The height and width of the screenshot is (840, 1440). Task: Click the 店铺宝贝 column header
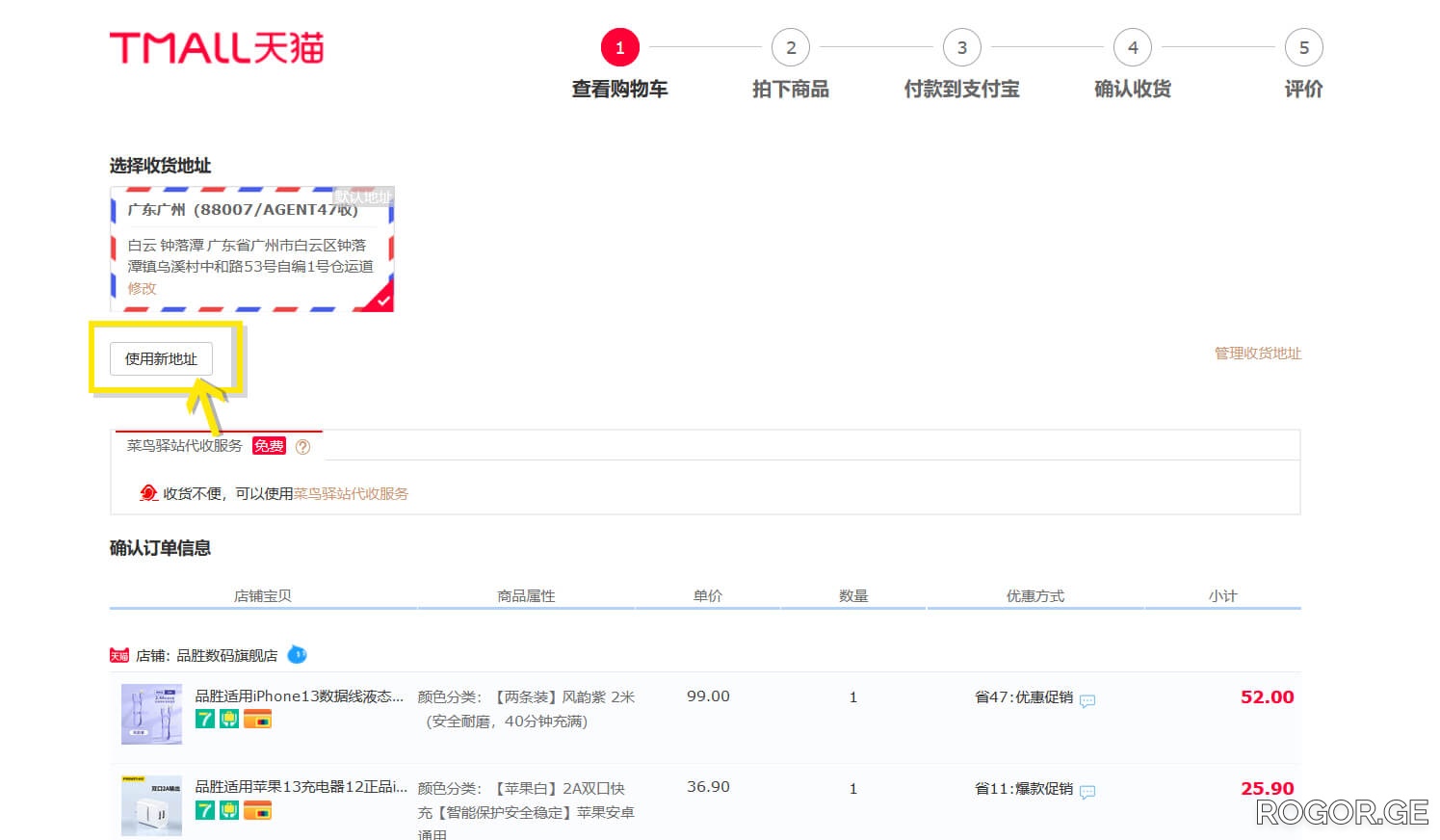(x=263, y=596)
